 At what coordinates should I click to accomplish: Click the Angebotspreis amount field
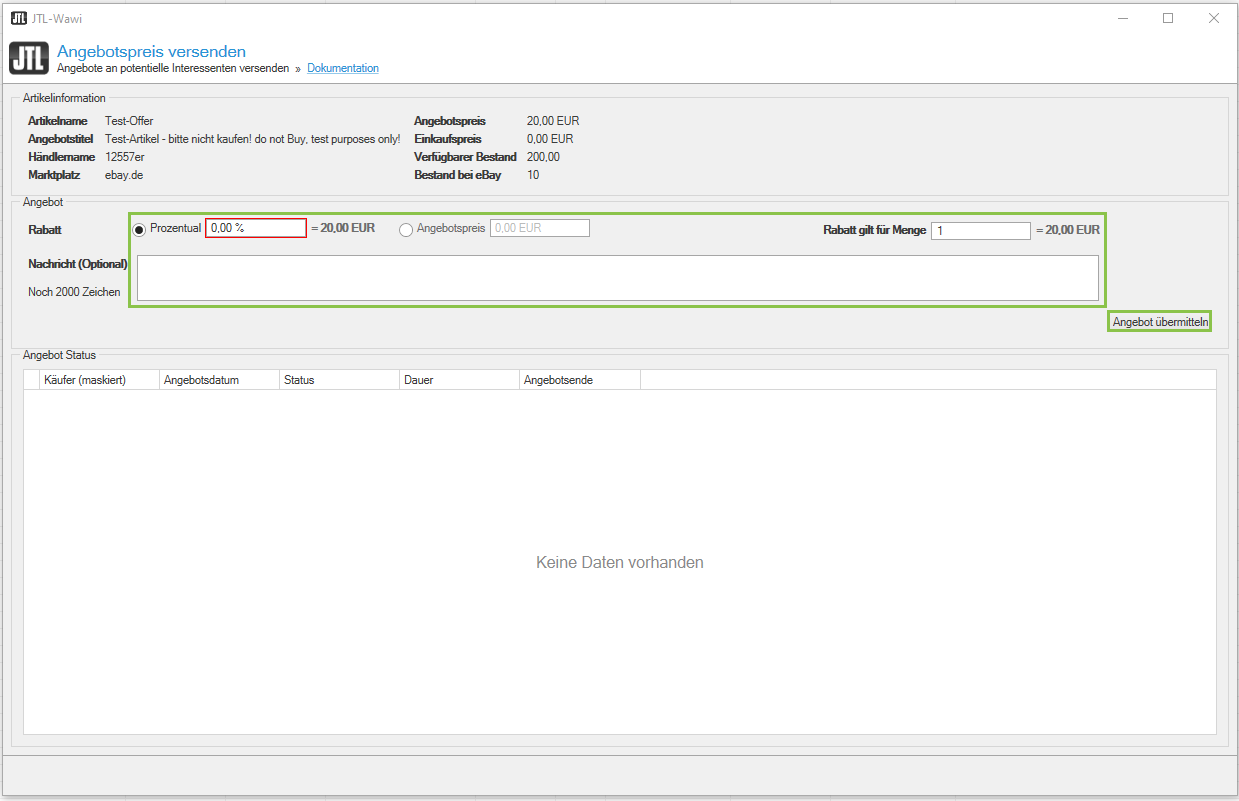coord(539,228)
